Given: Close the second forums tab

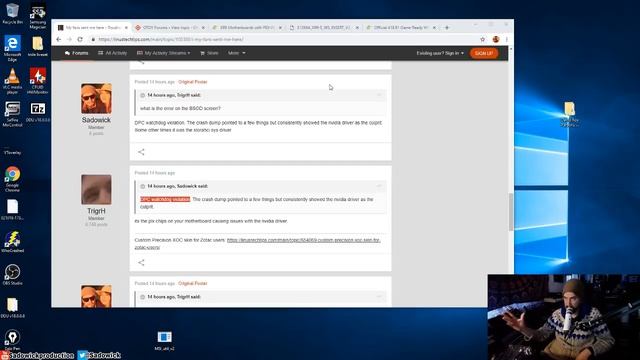Looking at the screenshot, I should (203, 27).
